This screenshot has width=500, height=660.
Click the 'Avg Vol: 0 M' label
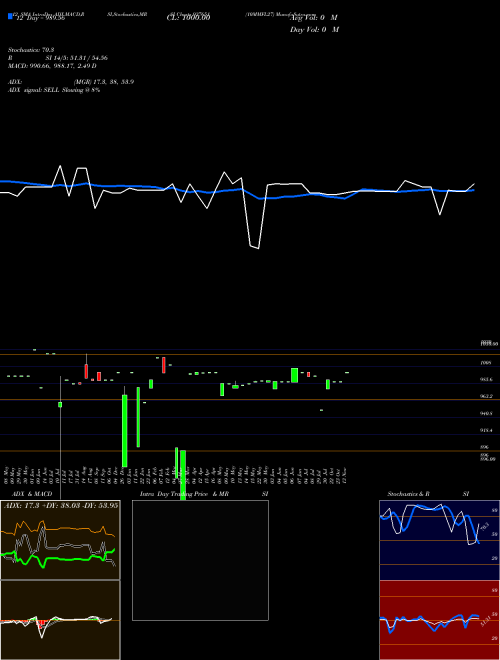click(314, 18)
